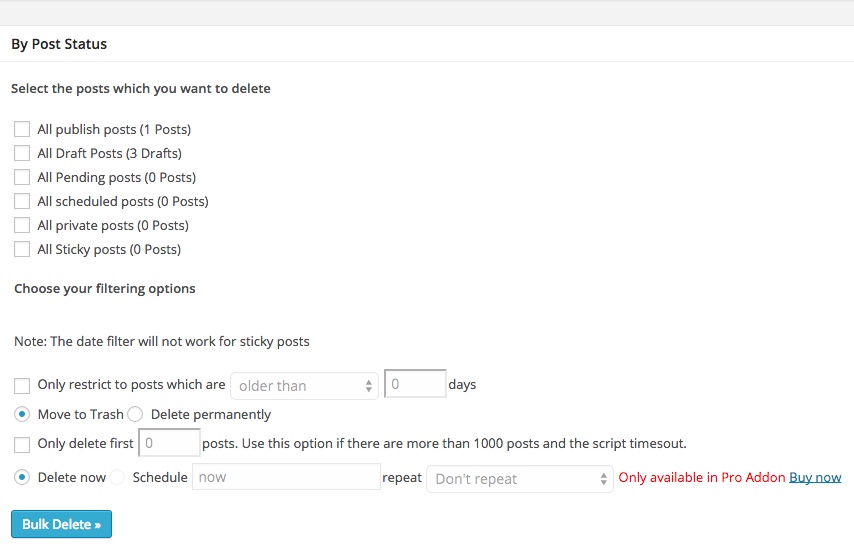
Task: Select the All private posts checkbox
Action: 22,225
